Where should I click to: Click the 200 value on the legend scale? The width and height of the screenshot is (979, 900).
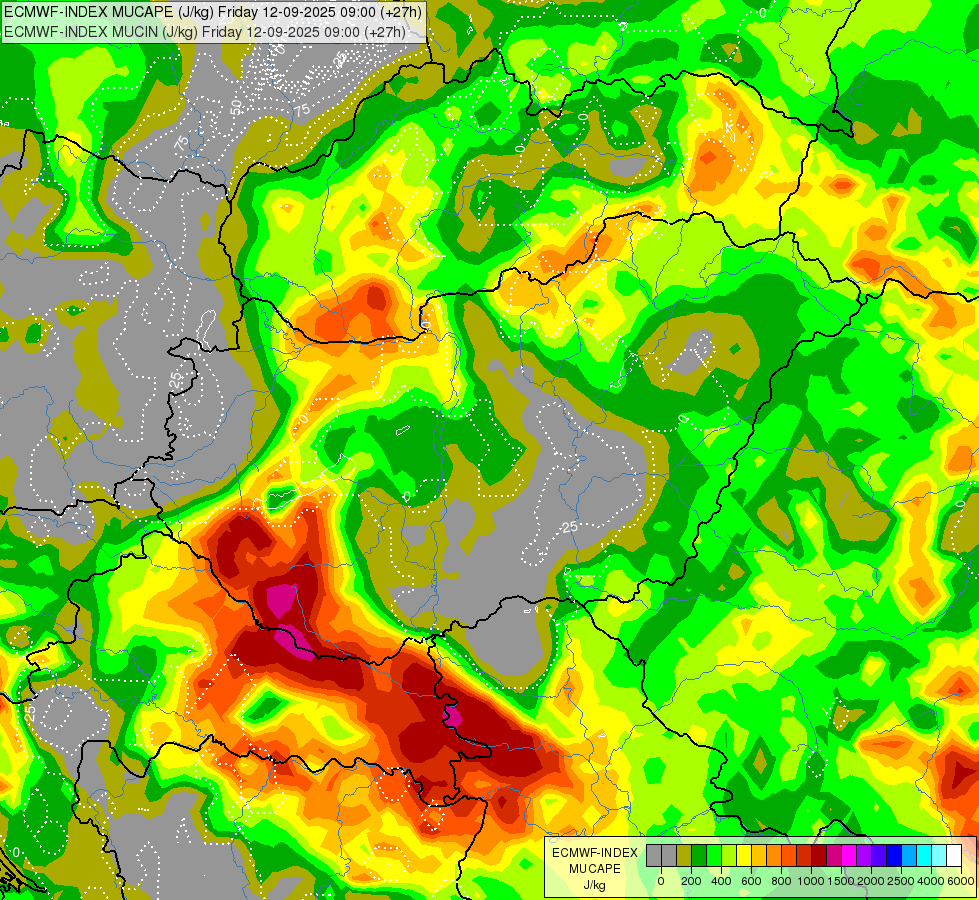pyautogui.click(x=691, y=881)
